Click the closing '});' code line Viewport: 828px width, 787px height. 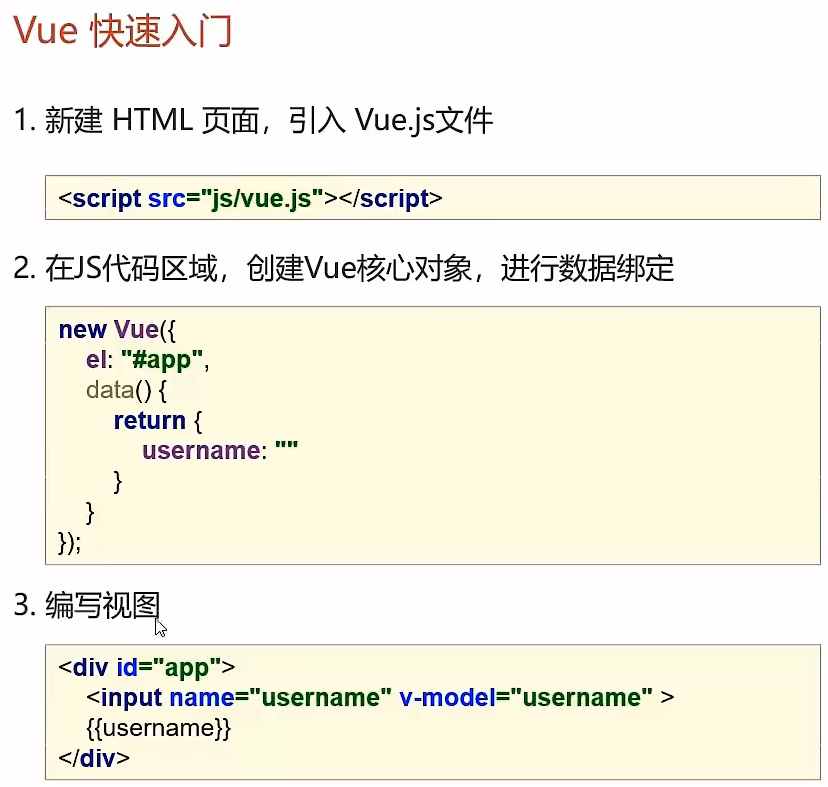(x=70, y=542)
